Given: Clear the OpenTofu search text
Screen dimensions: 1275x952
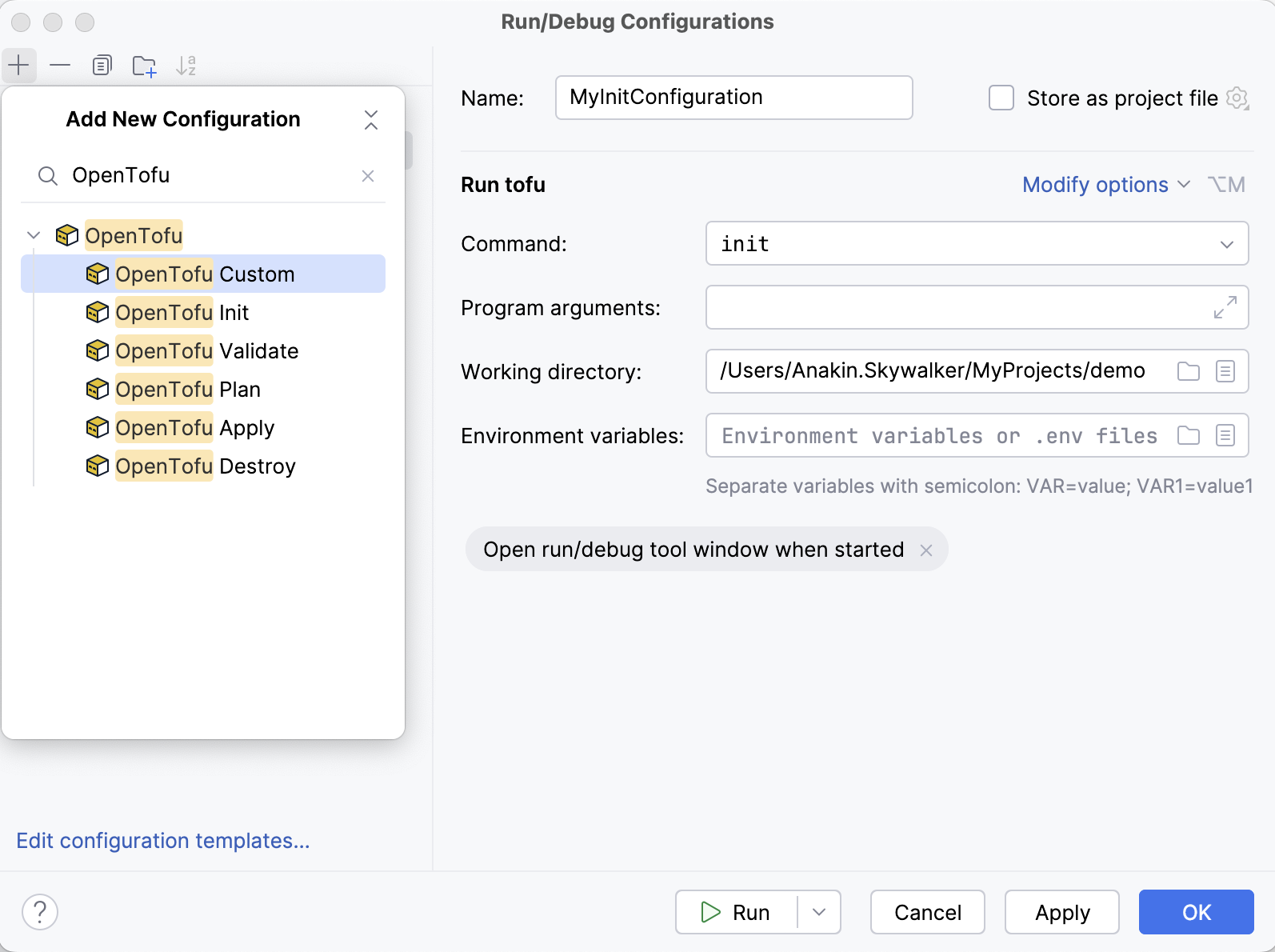Looking at the screenshot, I should coord(368,176).
